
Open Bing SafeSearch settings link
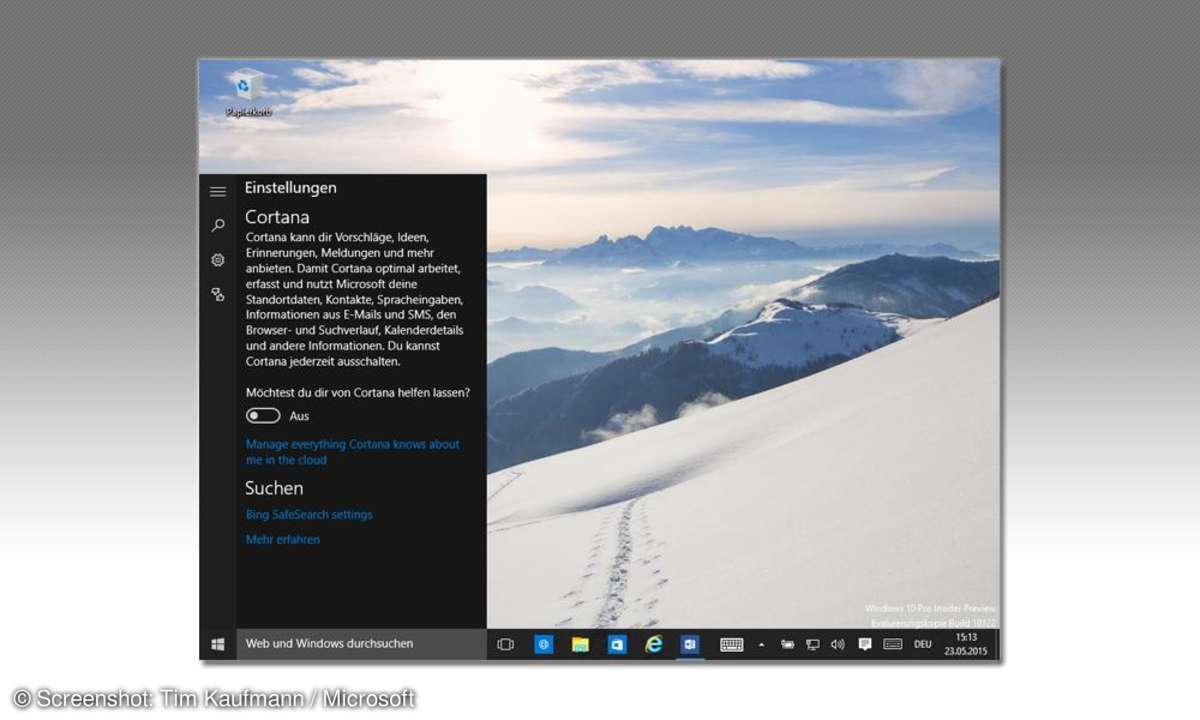(309, 515)
